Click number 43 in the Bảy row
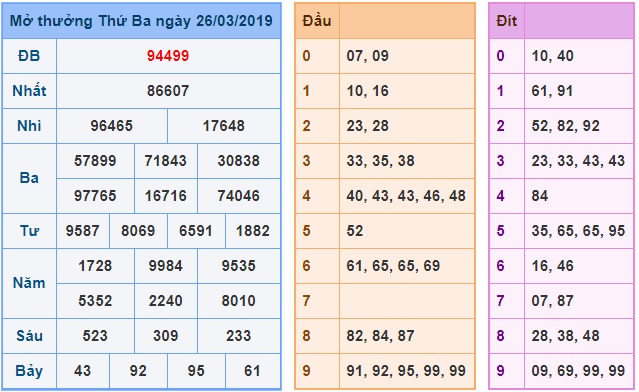Image resolution: width=639 pixels, height=392 pixels. pos(83,371)
